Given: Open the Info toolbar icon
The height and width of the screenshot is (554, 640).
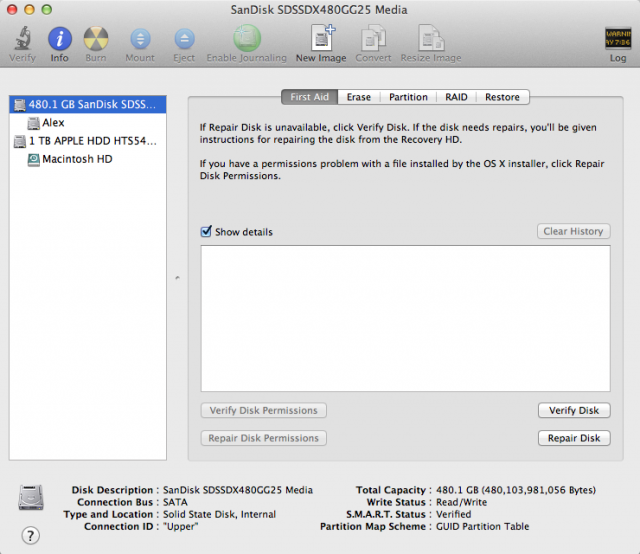Looking at the screenshot, I should click(60, 39).
